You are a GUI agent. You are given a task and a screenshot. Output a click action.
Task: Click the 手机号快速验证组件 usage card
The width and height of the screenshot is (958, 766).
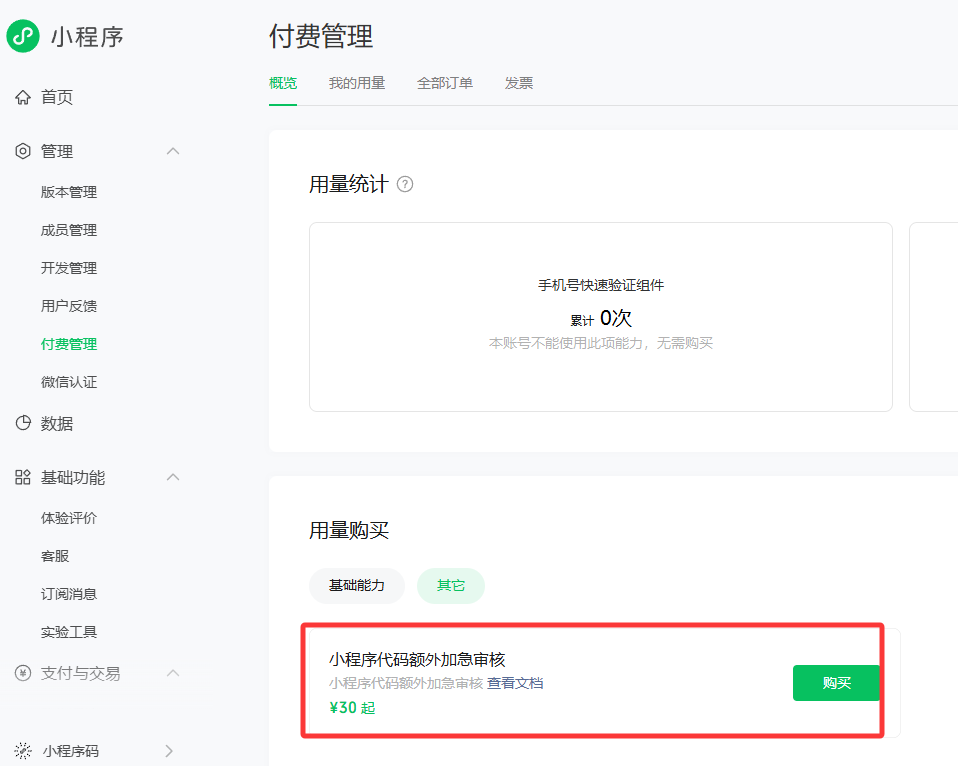click(601, 316)
